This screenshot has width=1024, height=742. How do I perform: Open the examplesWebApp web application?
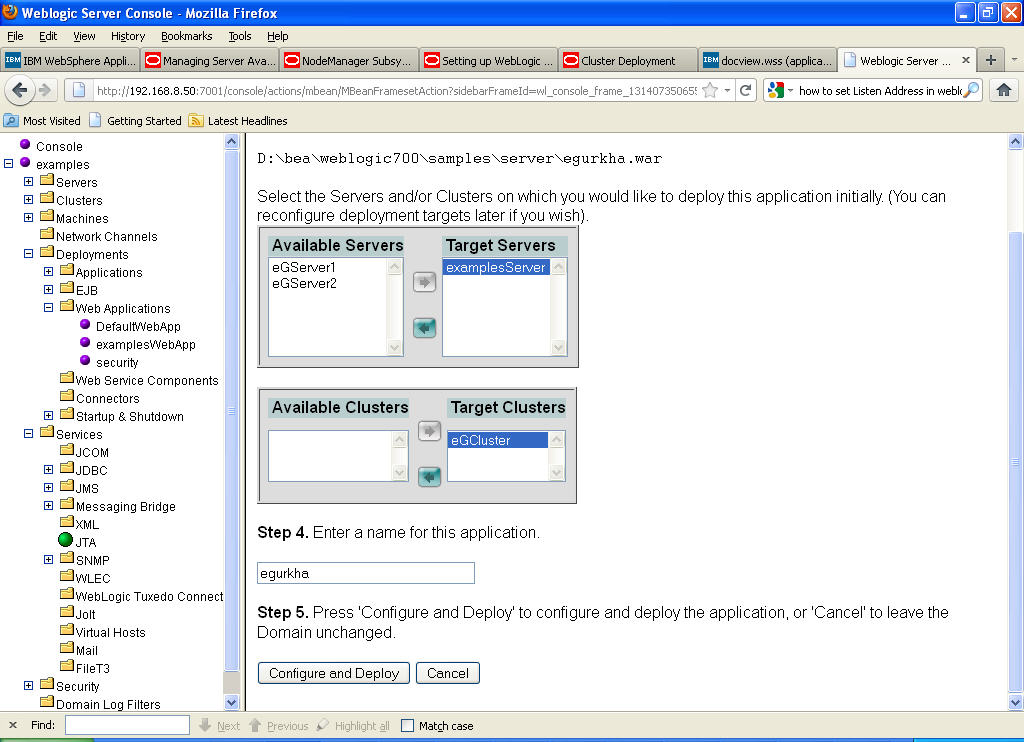[145, 344]
